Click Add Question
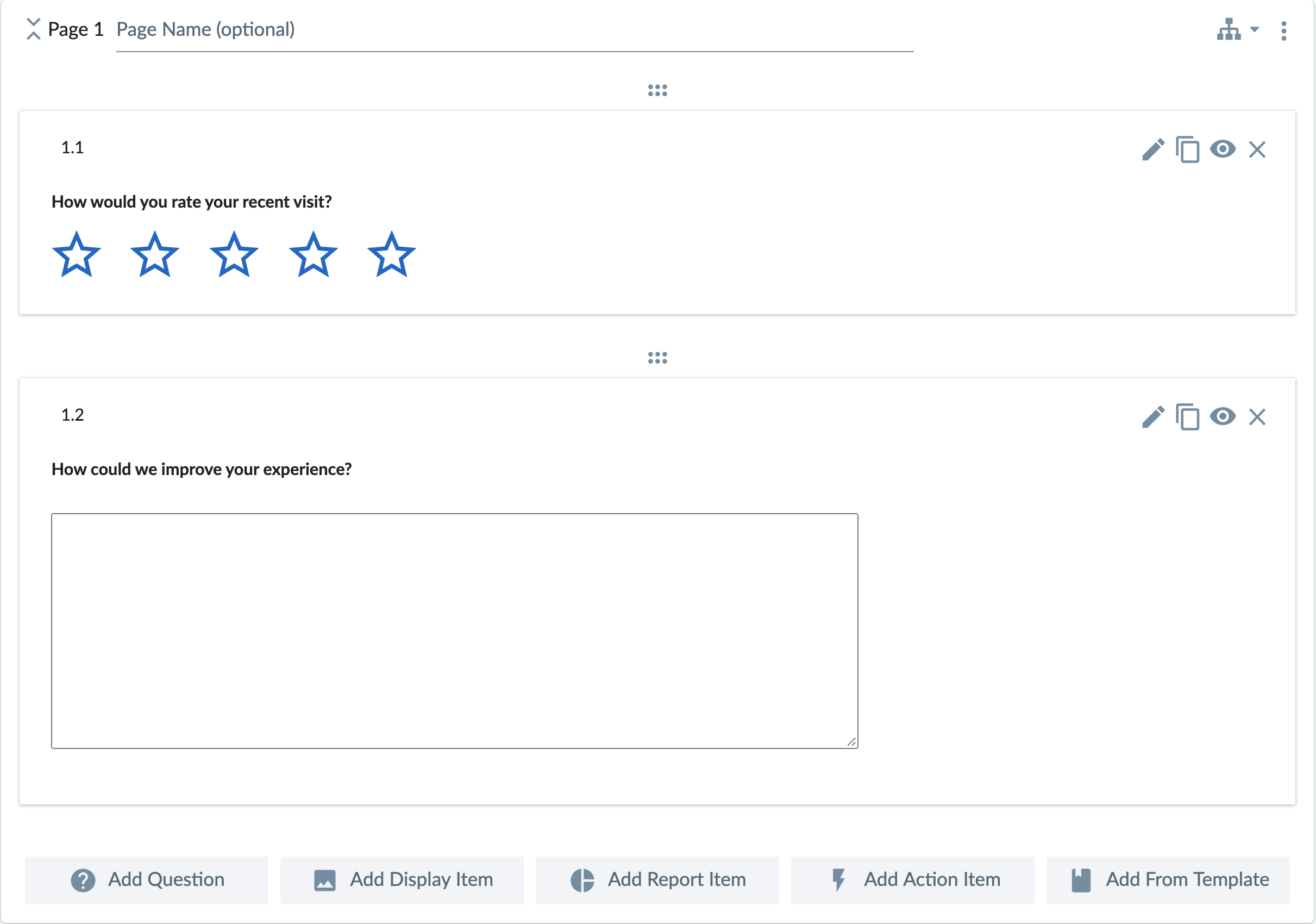The image size is (1316, 924). coord(147,880)
